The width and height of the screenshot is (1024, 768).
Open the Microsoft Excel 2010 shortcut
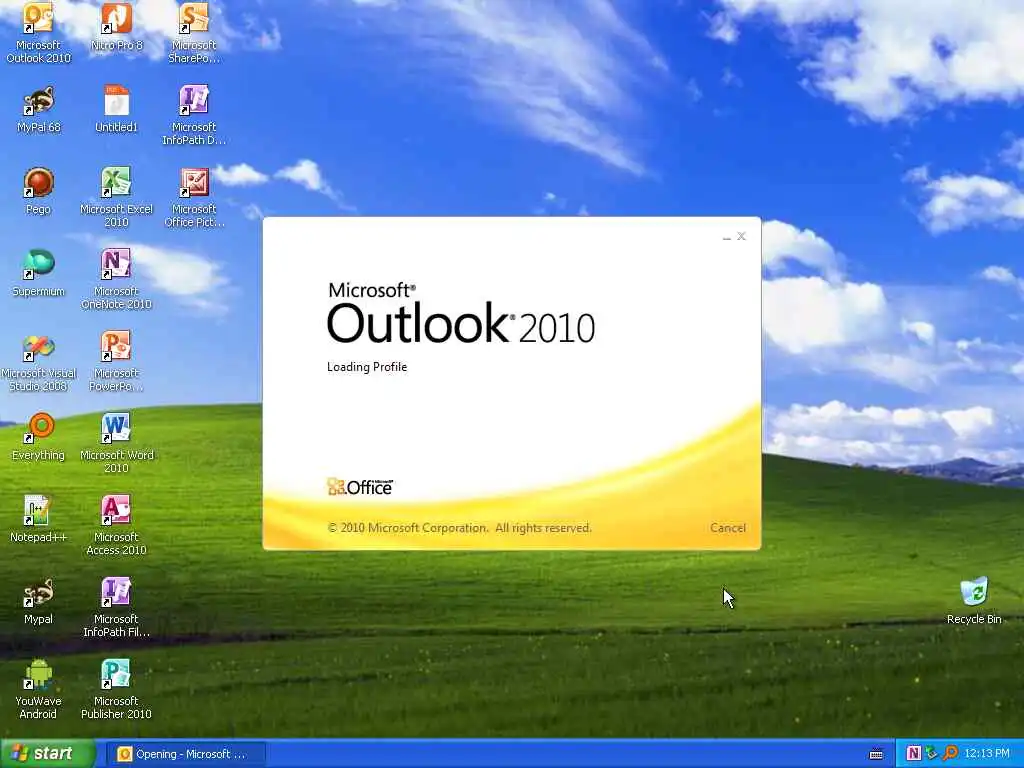[x=116, y=197]
